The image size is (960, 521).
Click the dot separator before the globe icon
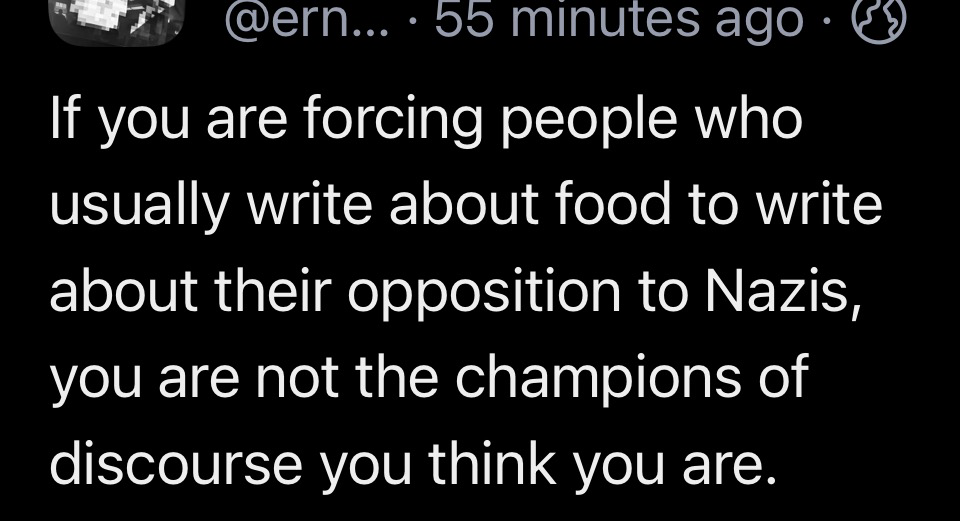coord(828,23)
